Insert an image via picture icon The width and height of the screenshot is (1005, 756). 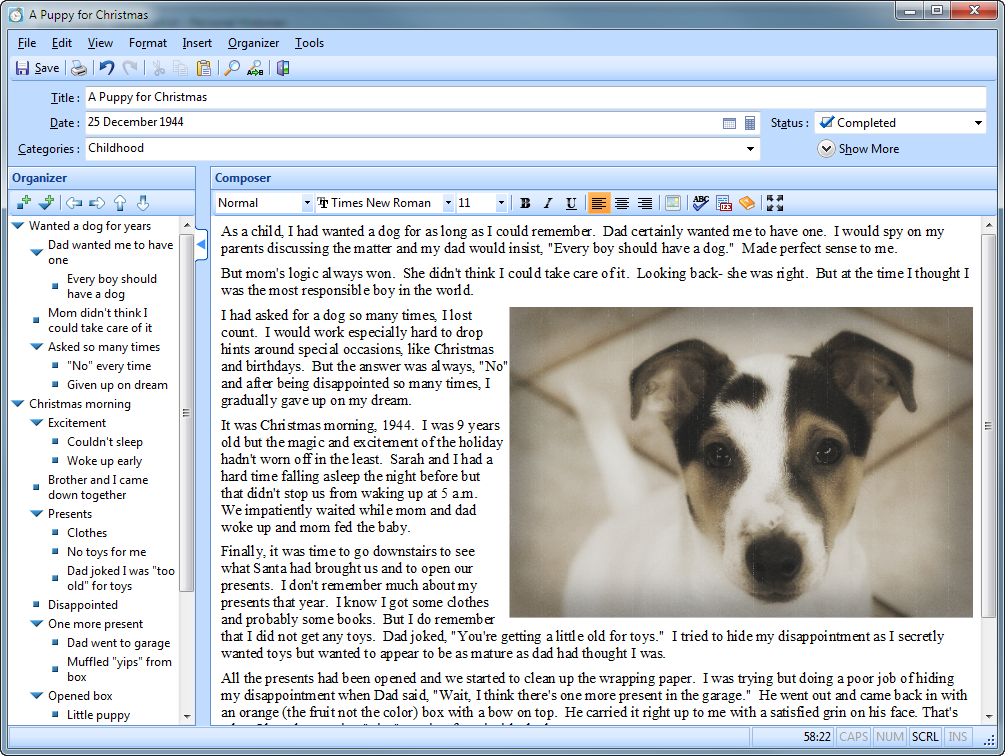tap(673, 203)
